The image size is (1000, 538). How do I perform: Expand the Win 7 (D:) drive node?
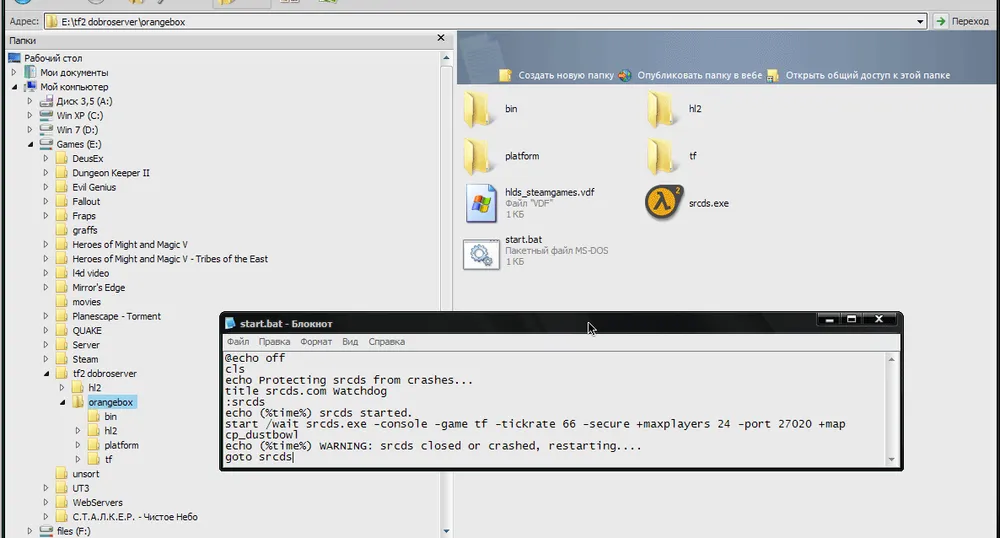[30, 130]
